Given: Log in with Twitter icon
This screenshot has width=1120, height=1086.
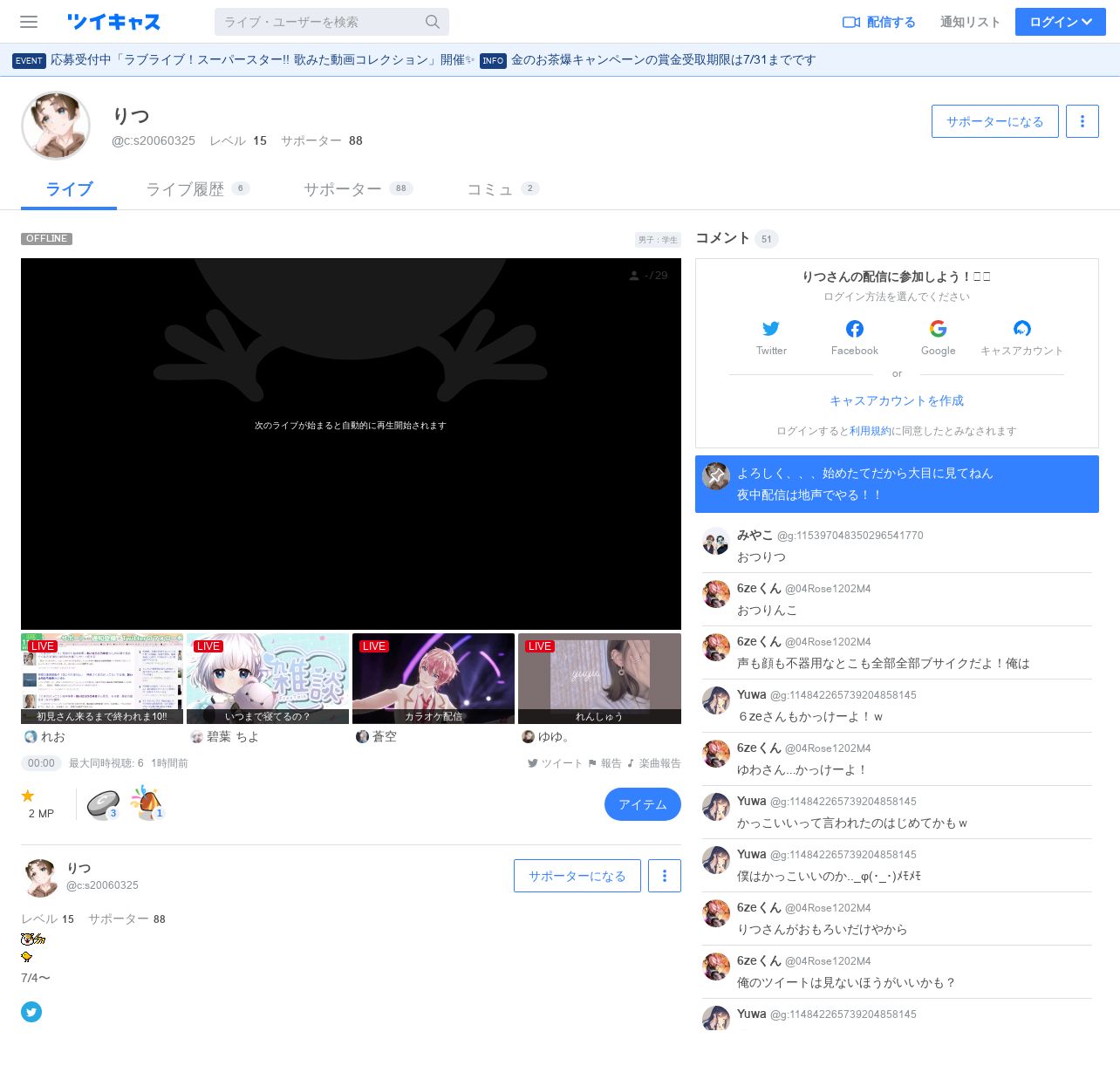Looking at the screenshot, I should point(771,329).
